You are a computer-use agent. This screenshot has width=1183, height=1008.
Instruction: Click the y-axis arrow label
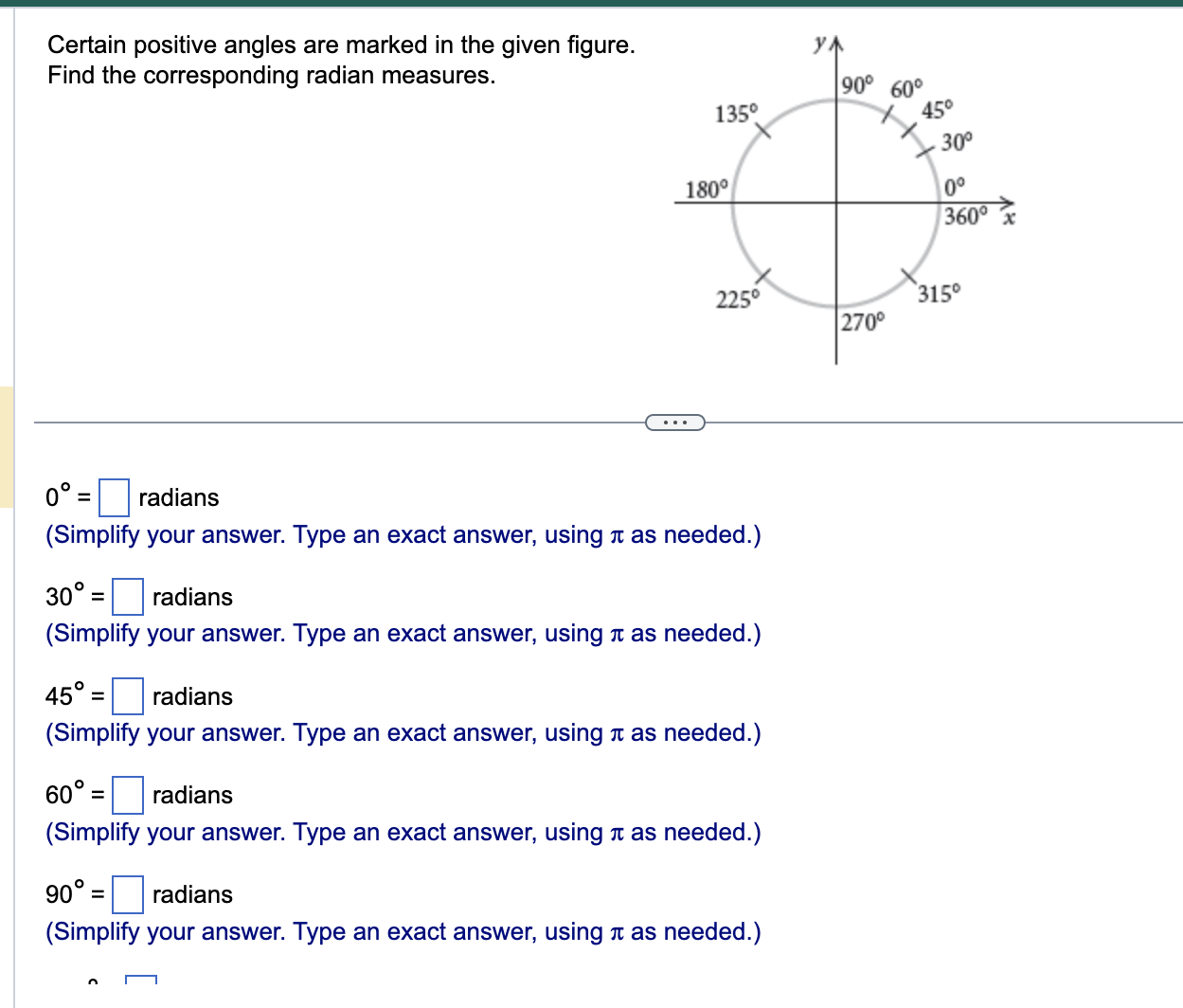point(820,42)
